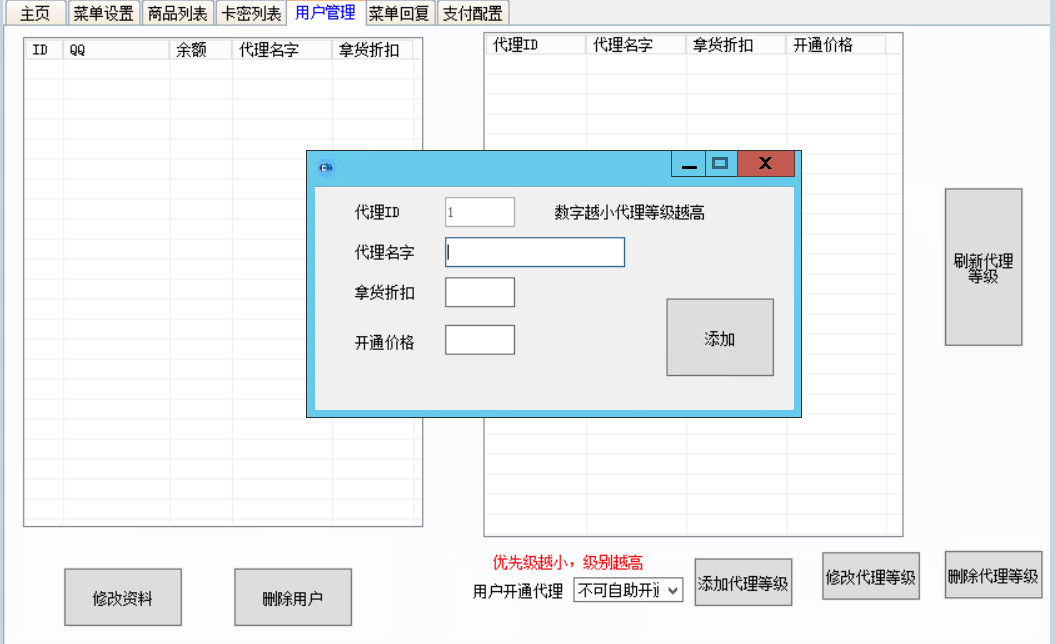
Task: Click the 删除代理等级 button
Action: click(993, 575)
